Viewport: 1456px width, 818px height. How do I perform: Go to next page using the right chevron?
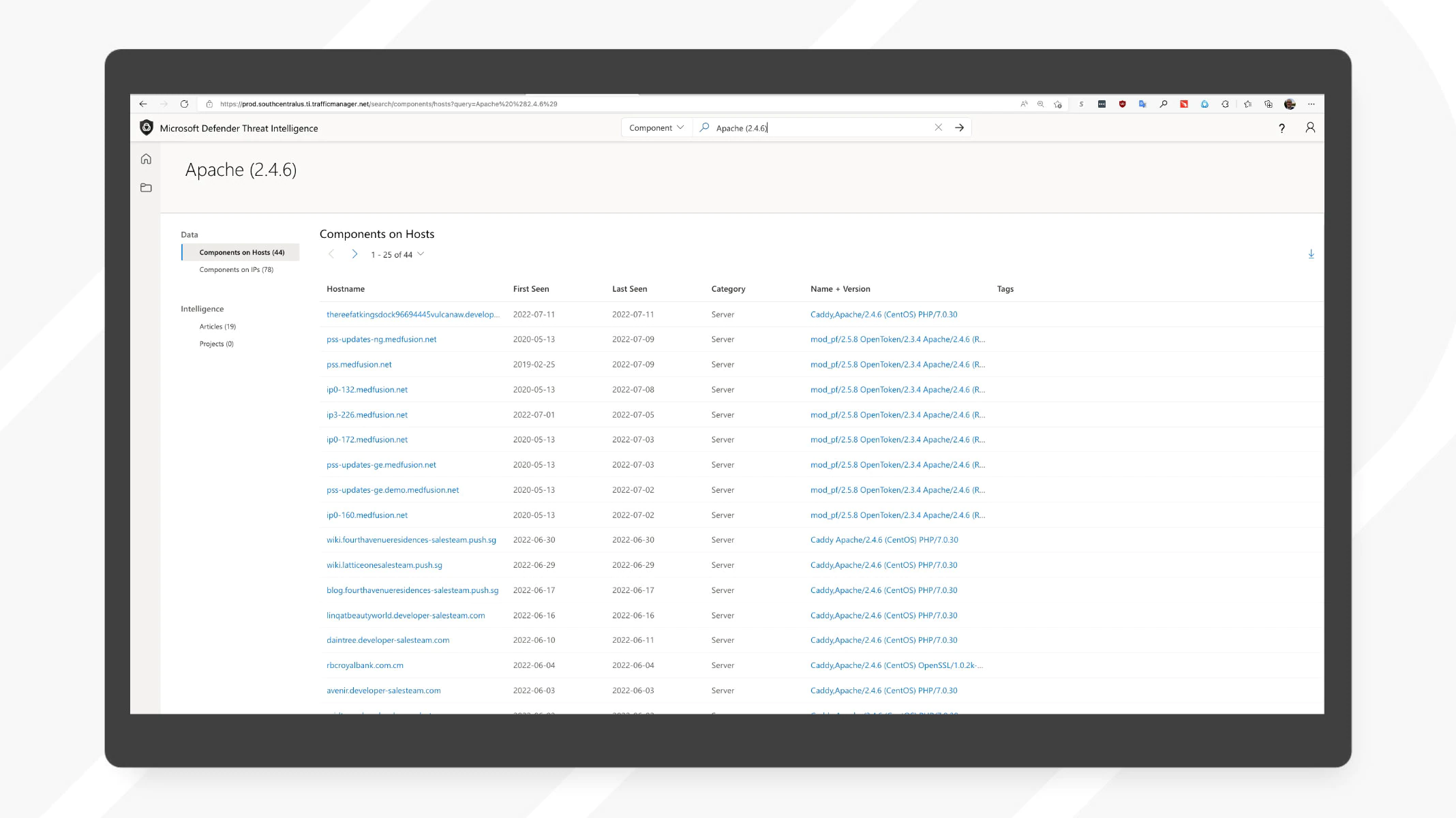pos(354,253)
